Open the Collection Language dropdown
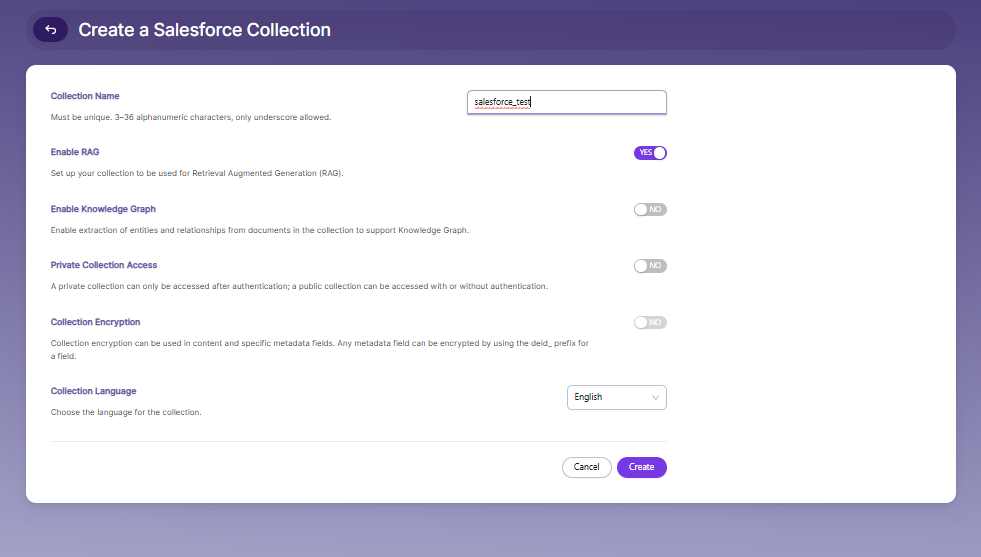The height and width of the screenshot is (557, 981). (617, 397)
